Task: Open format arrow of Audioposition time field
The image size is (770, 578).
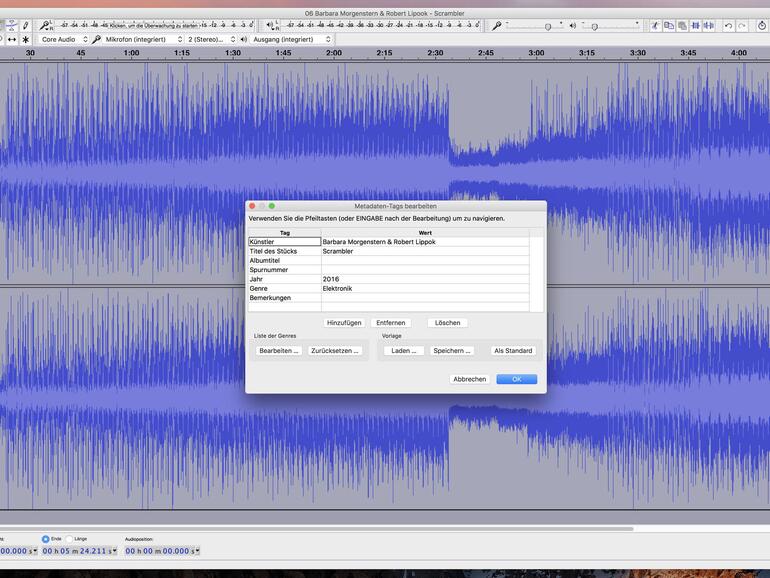Action: (x=197, y=551)
